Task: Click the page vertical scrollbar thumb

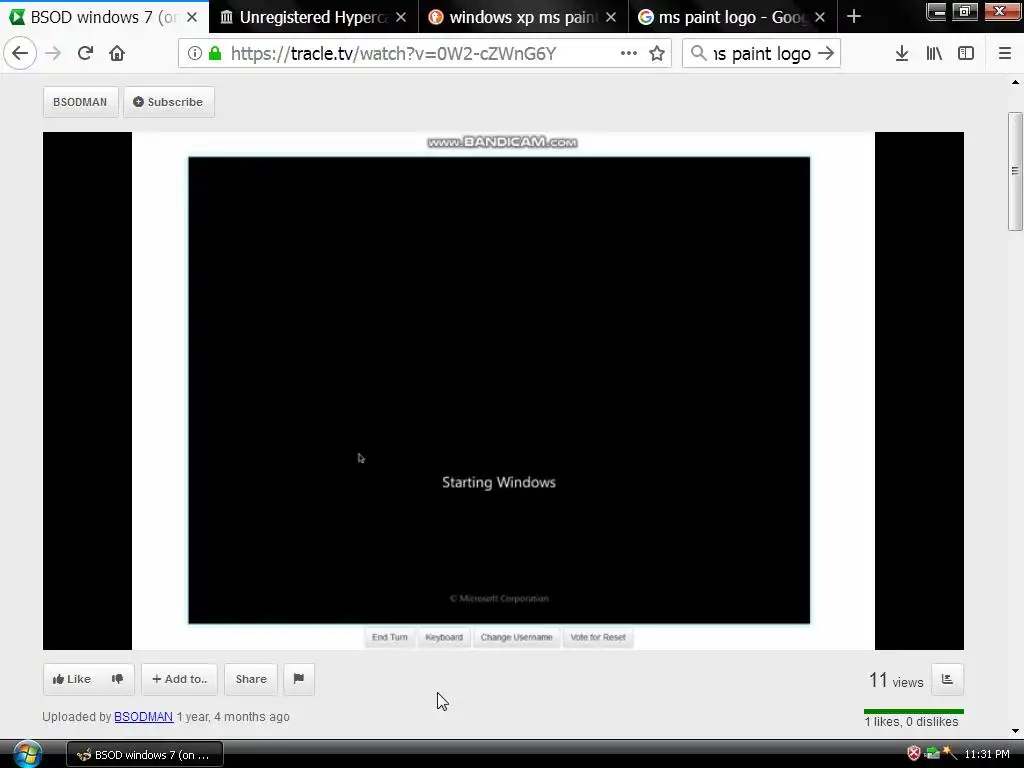Action: coord(1015,171)
